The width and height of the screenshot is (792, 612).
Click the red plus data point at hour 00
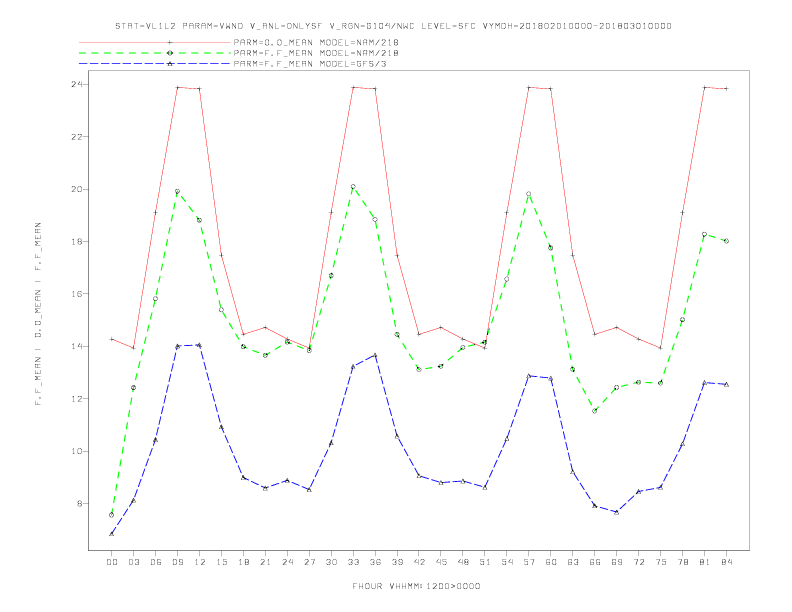(x=112, y=339)
